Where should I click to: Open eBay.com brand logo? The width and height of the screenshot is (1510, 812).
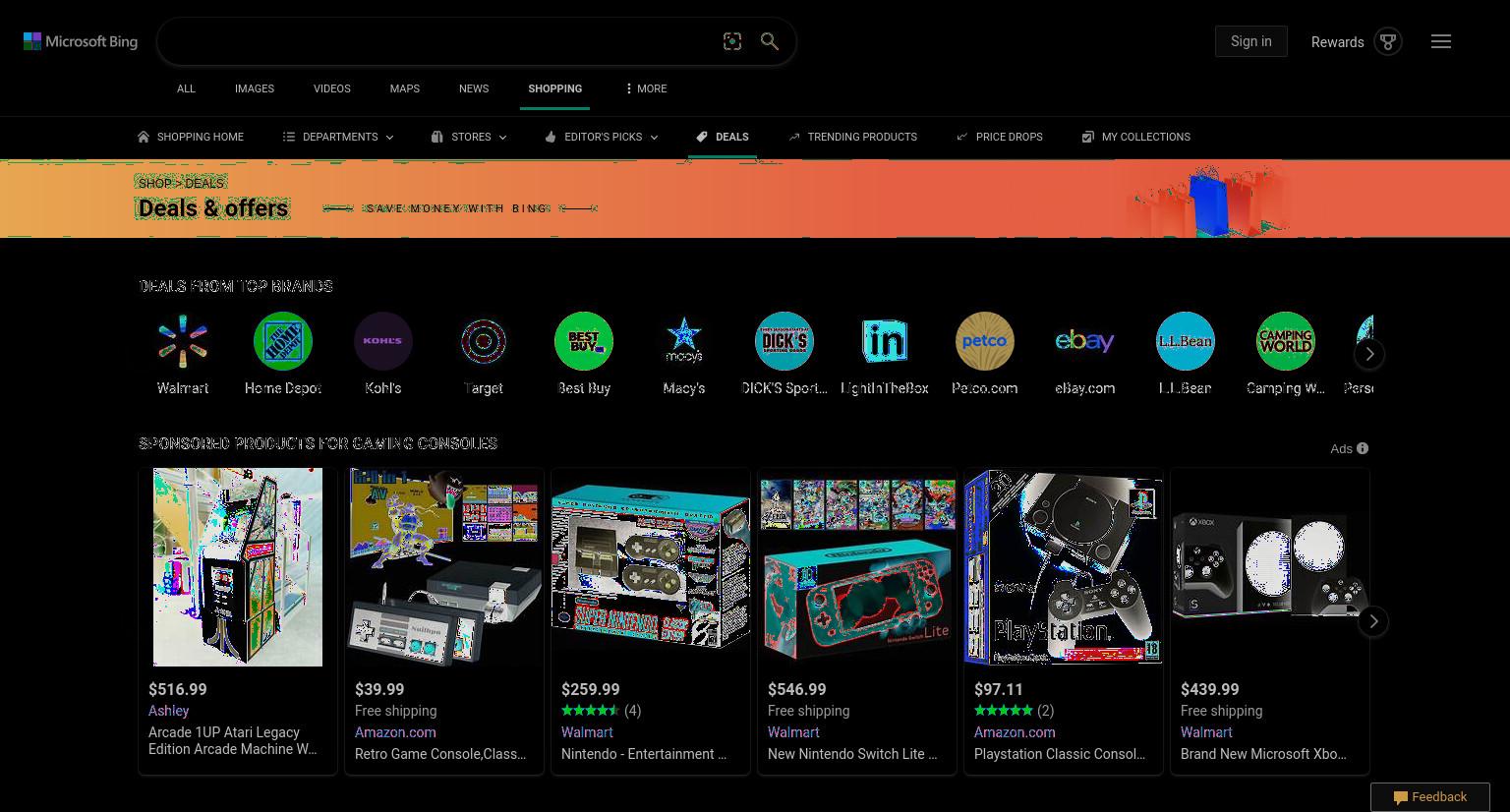click(1085, 341)
